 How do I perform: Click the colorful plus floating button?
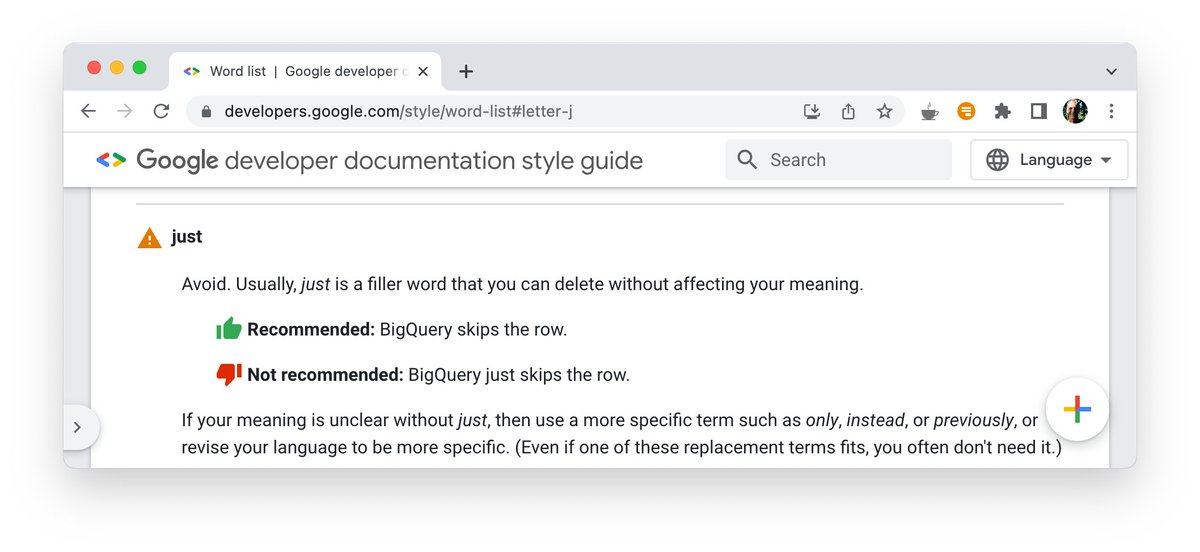[1077, 410]
